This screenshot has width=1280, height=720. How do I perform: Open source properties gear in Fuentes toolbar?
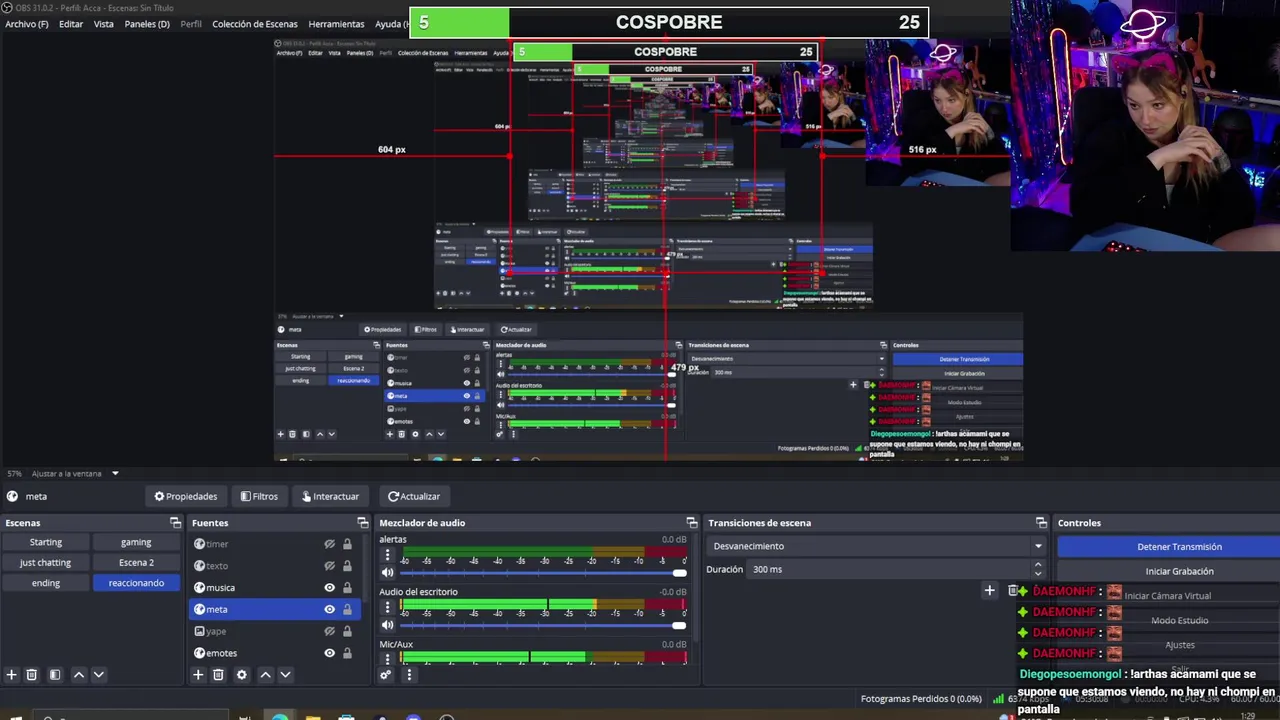pos(241,675)
